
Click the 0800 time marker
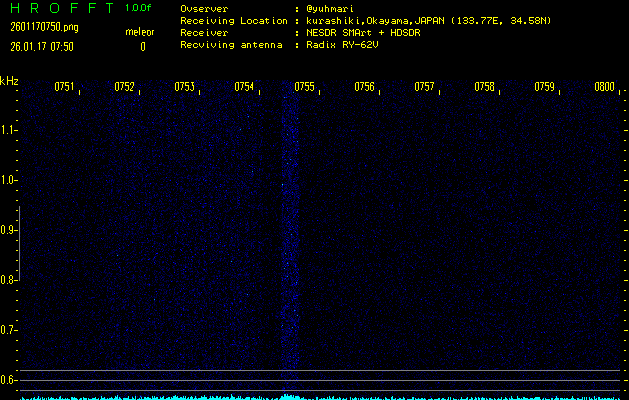point(604,87)
